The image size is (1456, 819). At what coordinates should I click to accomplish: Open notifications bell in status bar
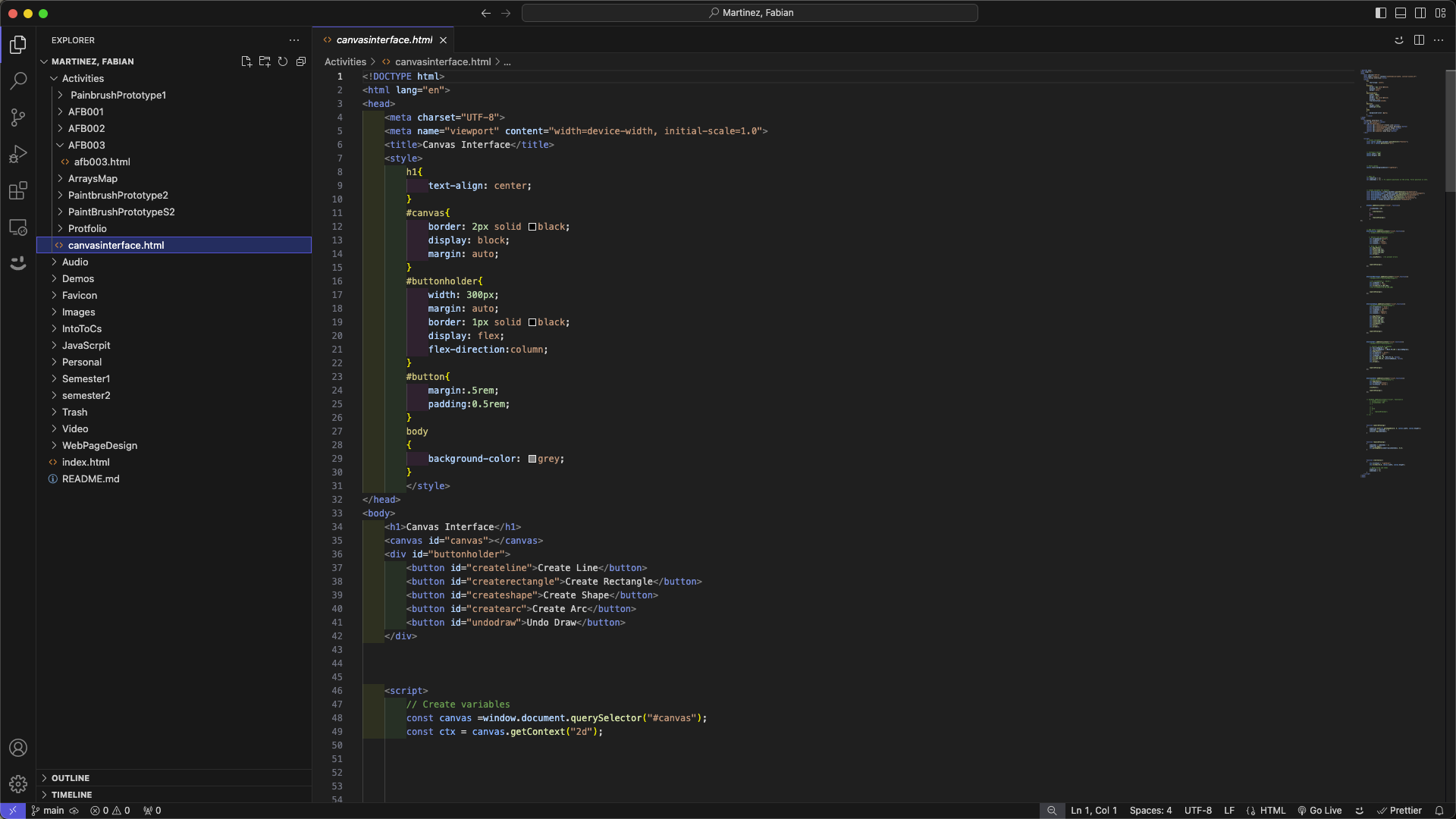[1439, 811]
